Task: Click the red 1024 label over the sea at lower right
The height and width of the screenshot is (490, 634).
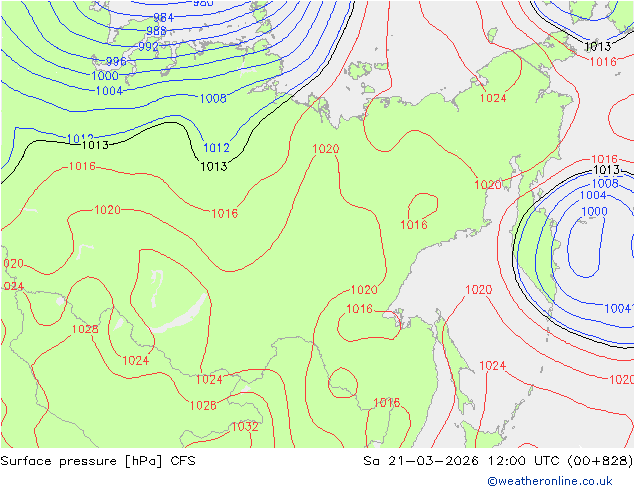Action: tap(492, 366)
